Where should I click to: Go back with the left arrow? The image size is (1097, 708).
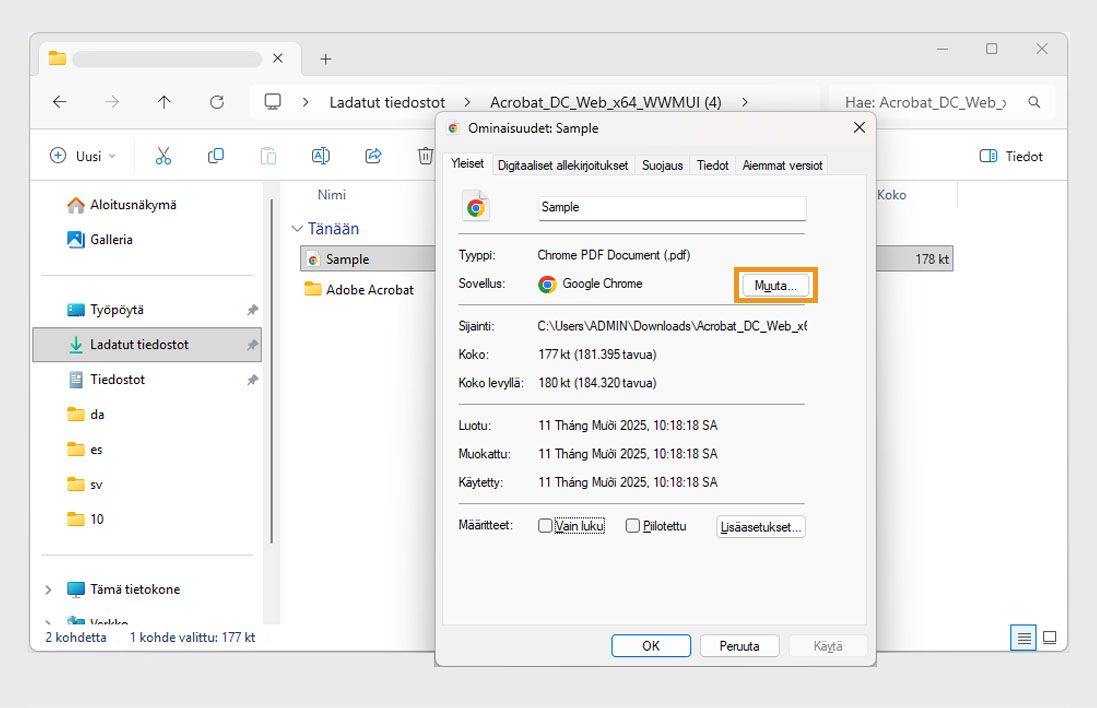pyautogui.click(x=59, y=102)
